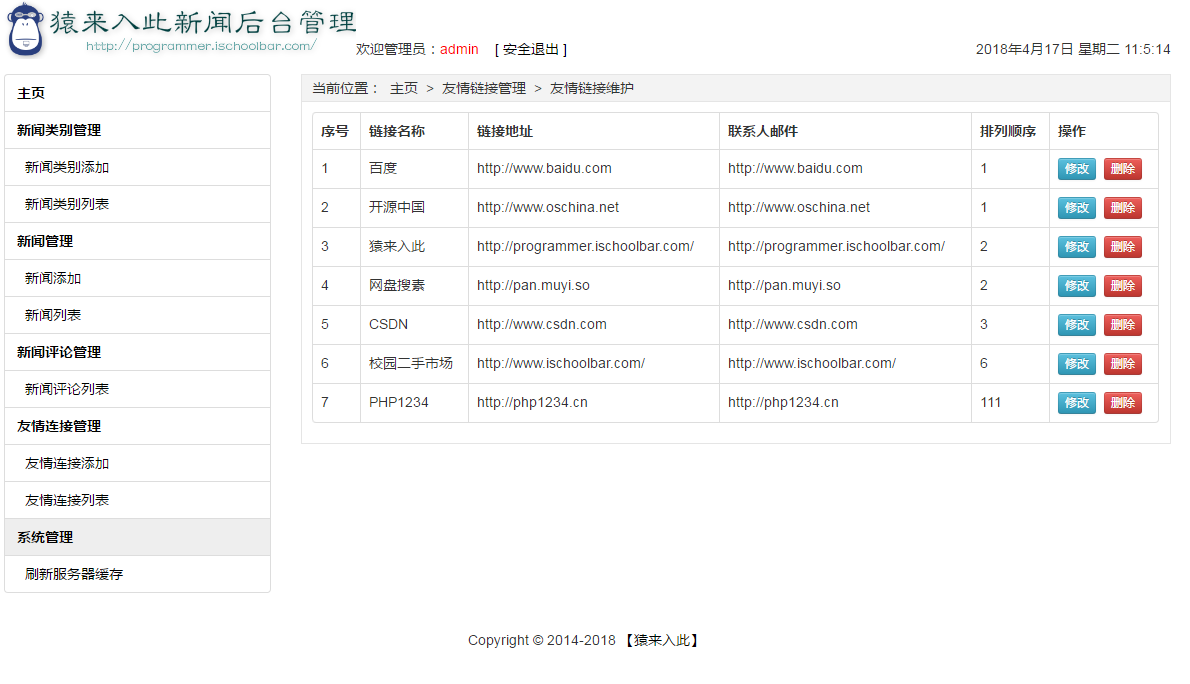Click 修改 for 网盘搜素 row
The image size is (1190, 684).
(x=1076, y=286)
